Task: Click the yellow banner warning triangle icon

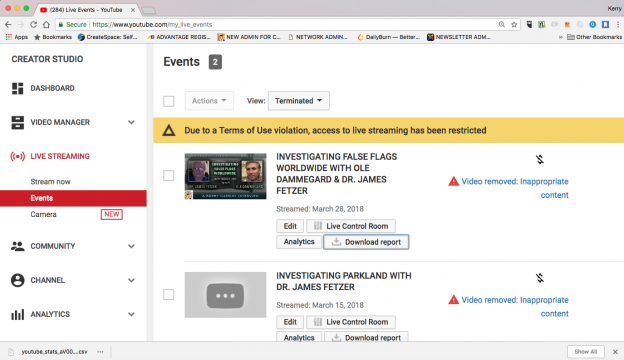Action: pyautogui.click(x=169, y=130)
